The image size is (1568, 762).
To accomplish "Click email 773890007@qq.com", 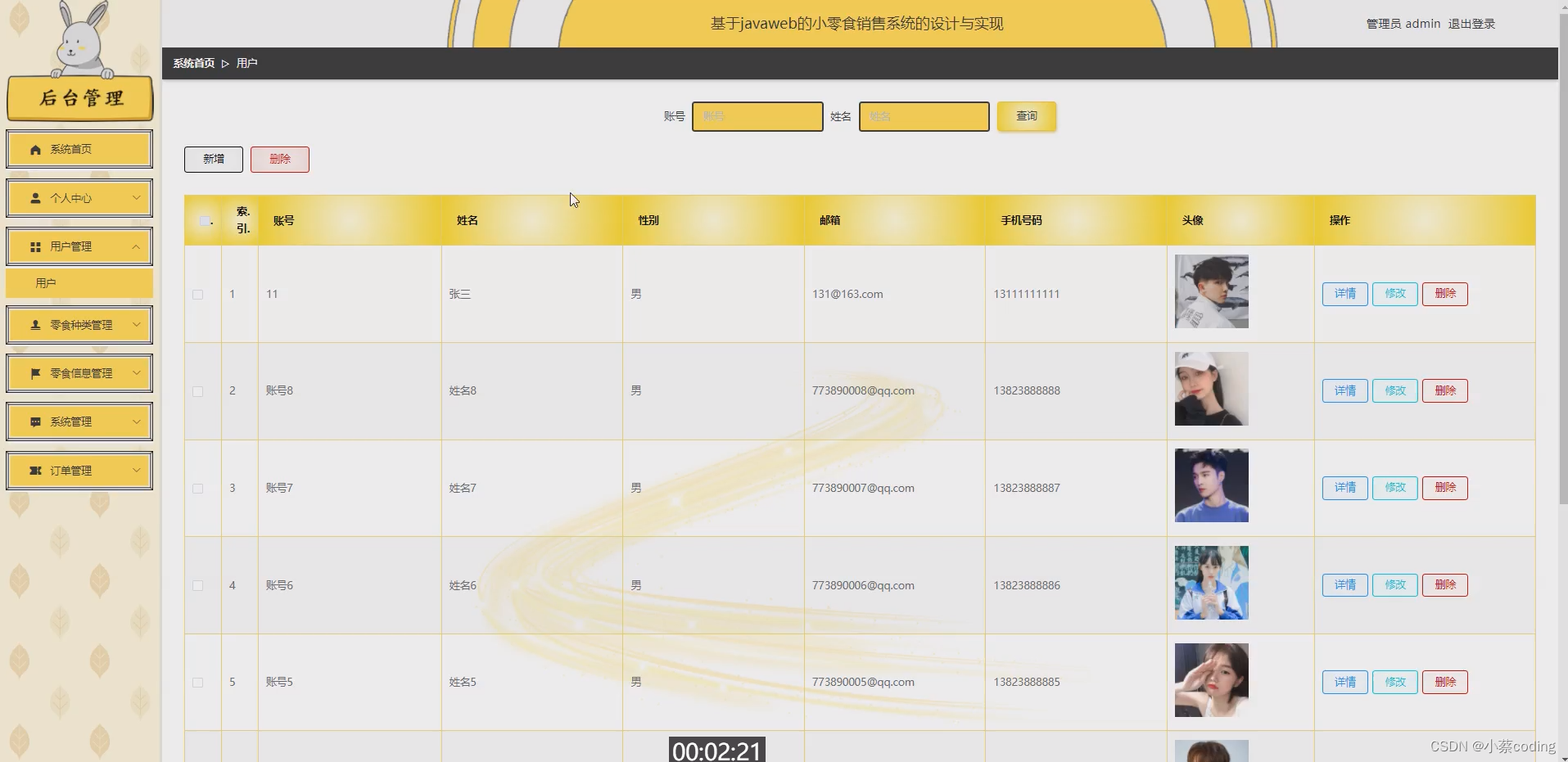I will pyautogui.click(x=863, y=489).
